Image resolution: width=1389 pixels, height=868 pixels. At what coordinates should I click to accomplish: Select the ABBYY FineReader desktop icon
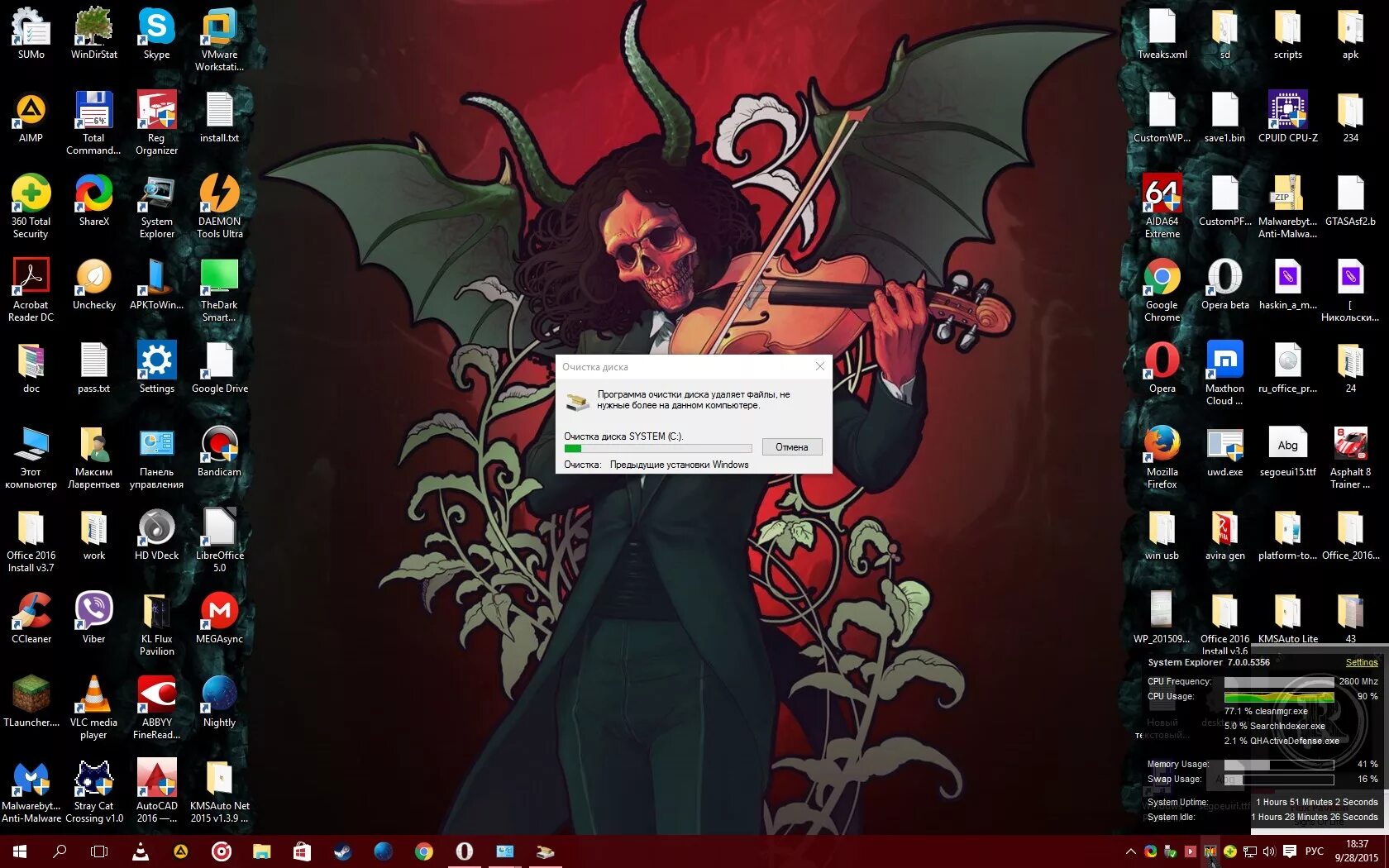(x=157, y=708)
